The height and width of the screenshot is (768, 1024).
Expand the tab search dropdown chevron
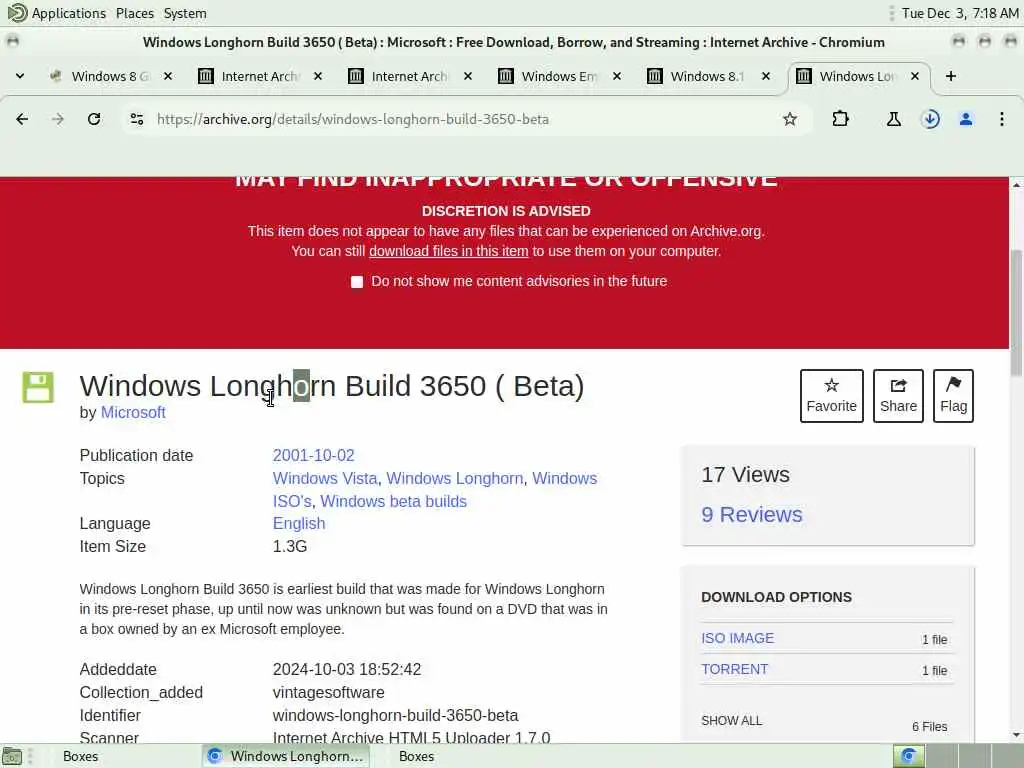[x=20, y=76]
